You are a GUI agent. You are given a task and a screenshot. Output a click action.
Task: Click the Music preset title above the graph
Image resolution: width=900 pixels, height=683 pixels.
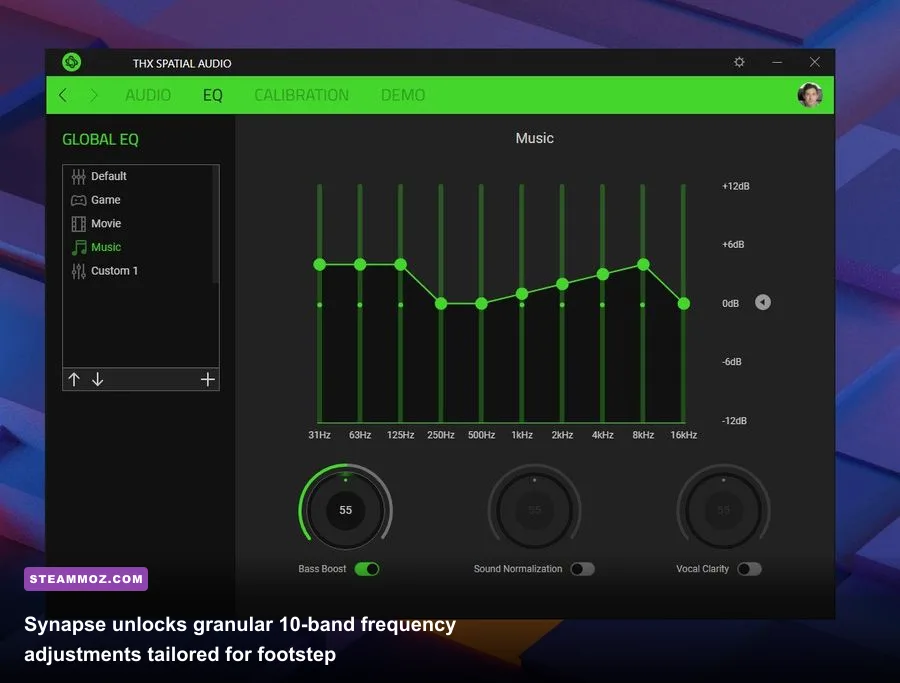pyautogui.click(x=534, y=138)
